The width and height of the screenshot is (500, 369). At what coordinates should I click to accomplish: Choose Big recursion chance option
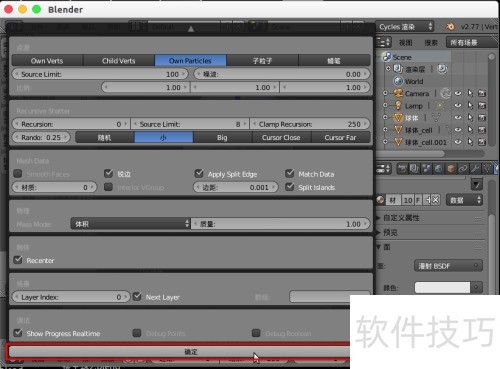[x=222, y=137]
